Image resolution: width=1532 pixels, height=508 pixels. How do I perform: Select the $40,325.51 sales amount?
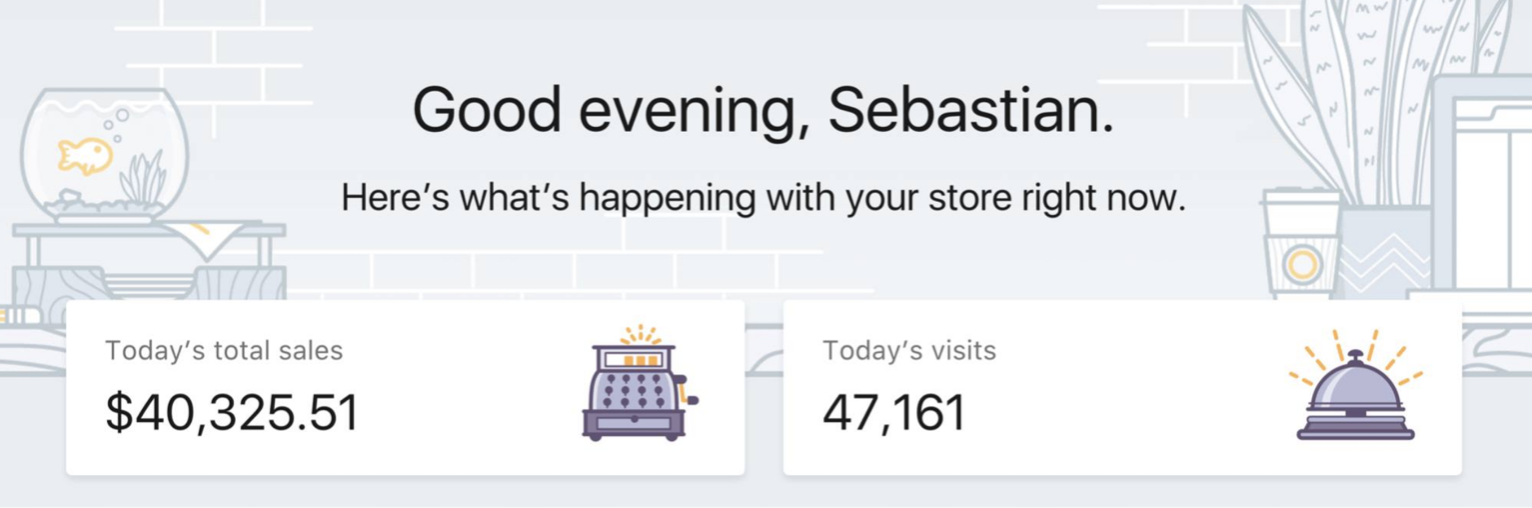[x=232, y=412]
